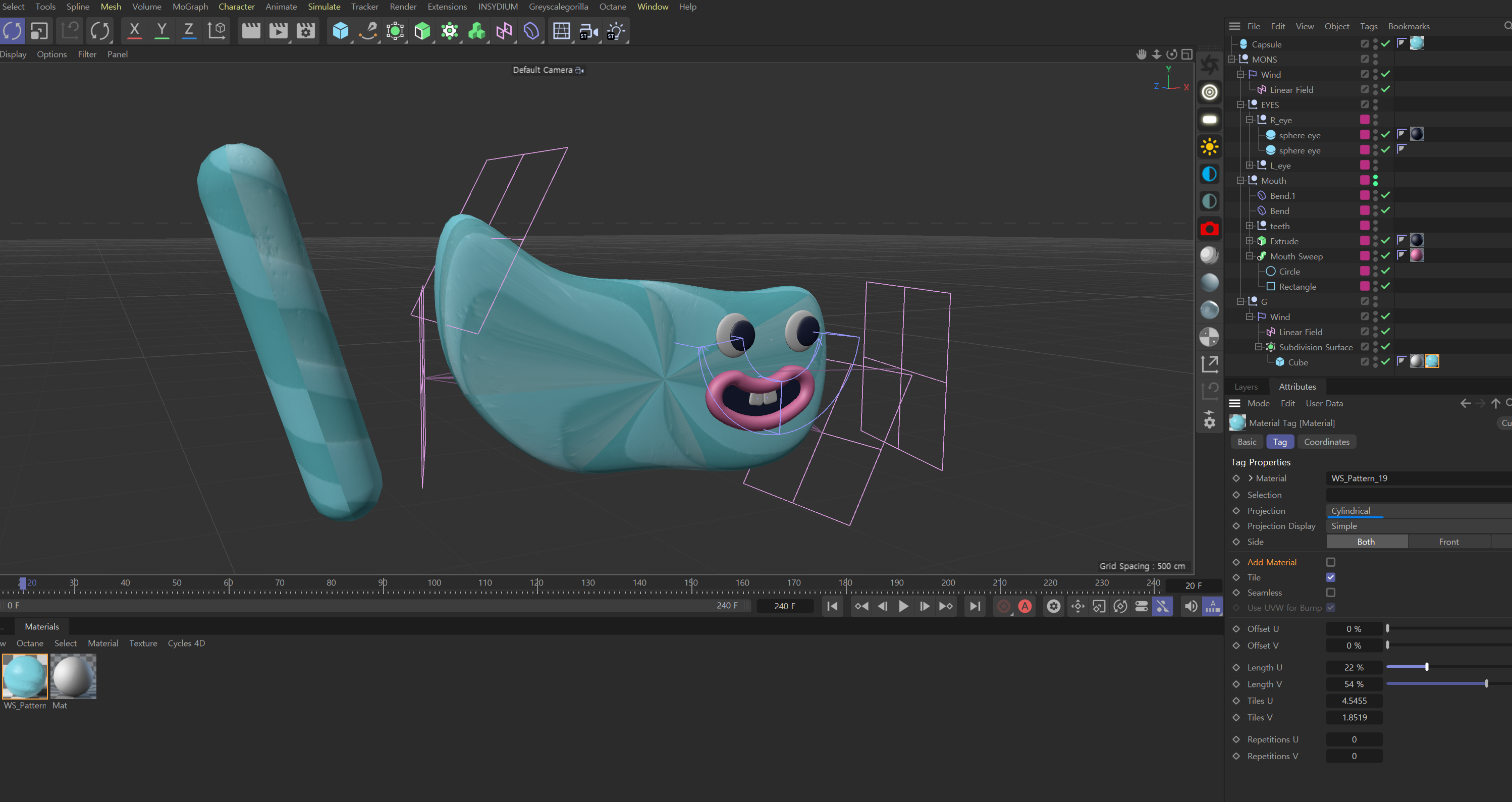This screenshot has width=1512, height=802.
Task: Select the WS_Pattern material thumbnail
Action: 25,676
